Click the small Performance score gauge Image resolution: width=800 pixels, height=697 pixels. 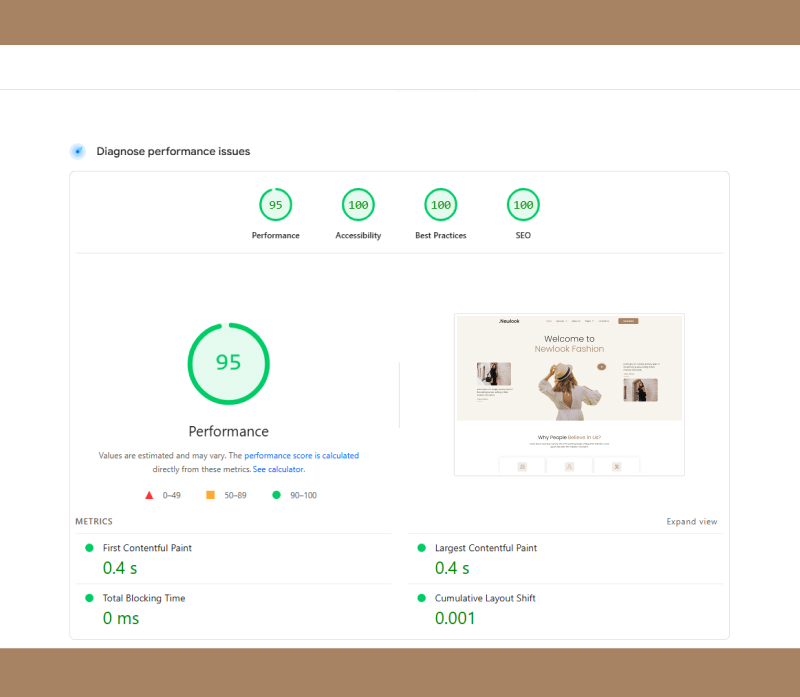pyautogui.click(x=275, y=205)
